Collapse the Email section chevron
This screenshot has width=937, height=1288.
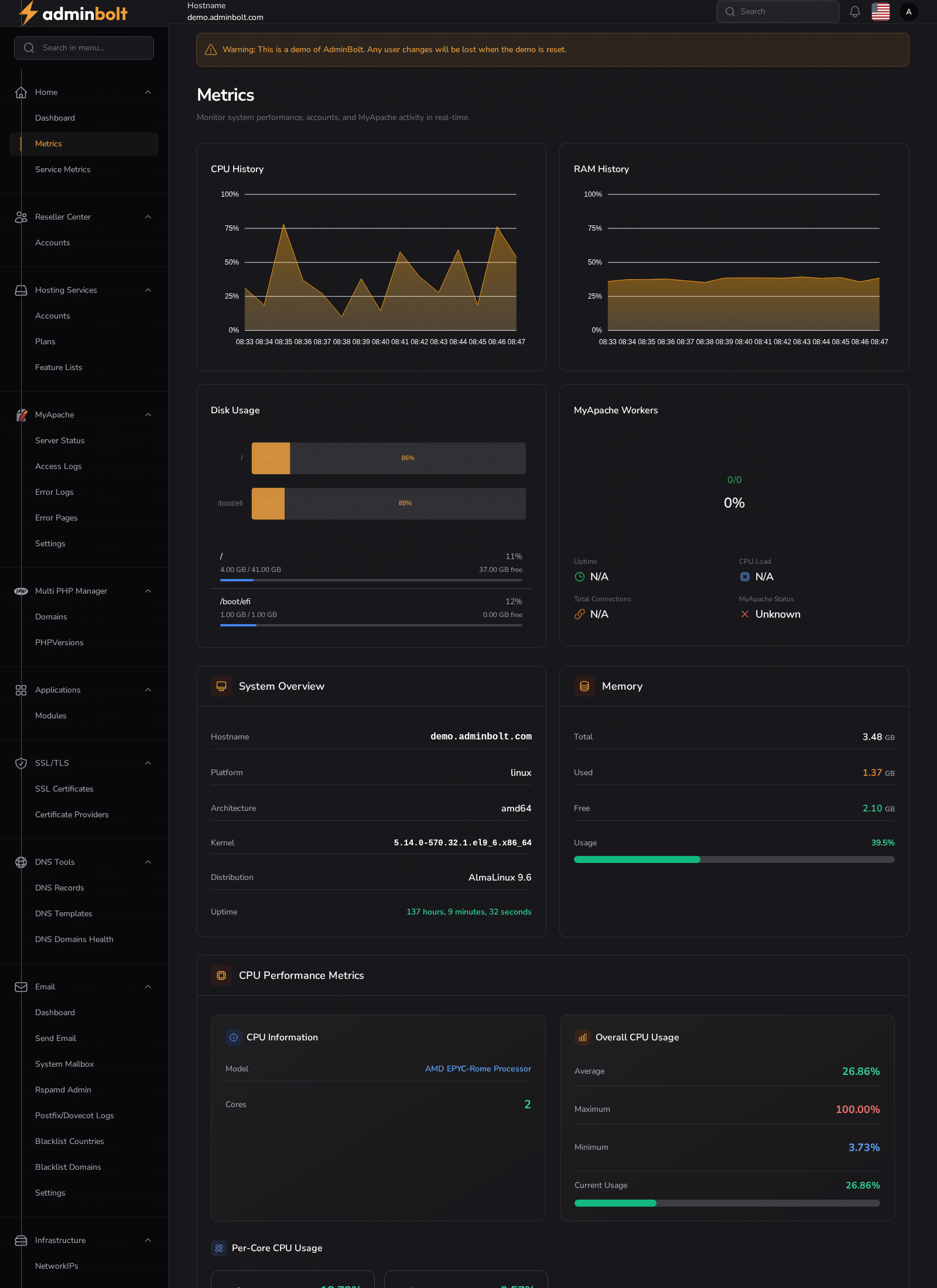coord(148,987)
